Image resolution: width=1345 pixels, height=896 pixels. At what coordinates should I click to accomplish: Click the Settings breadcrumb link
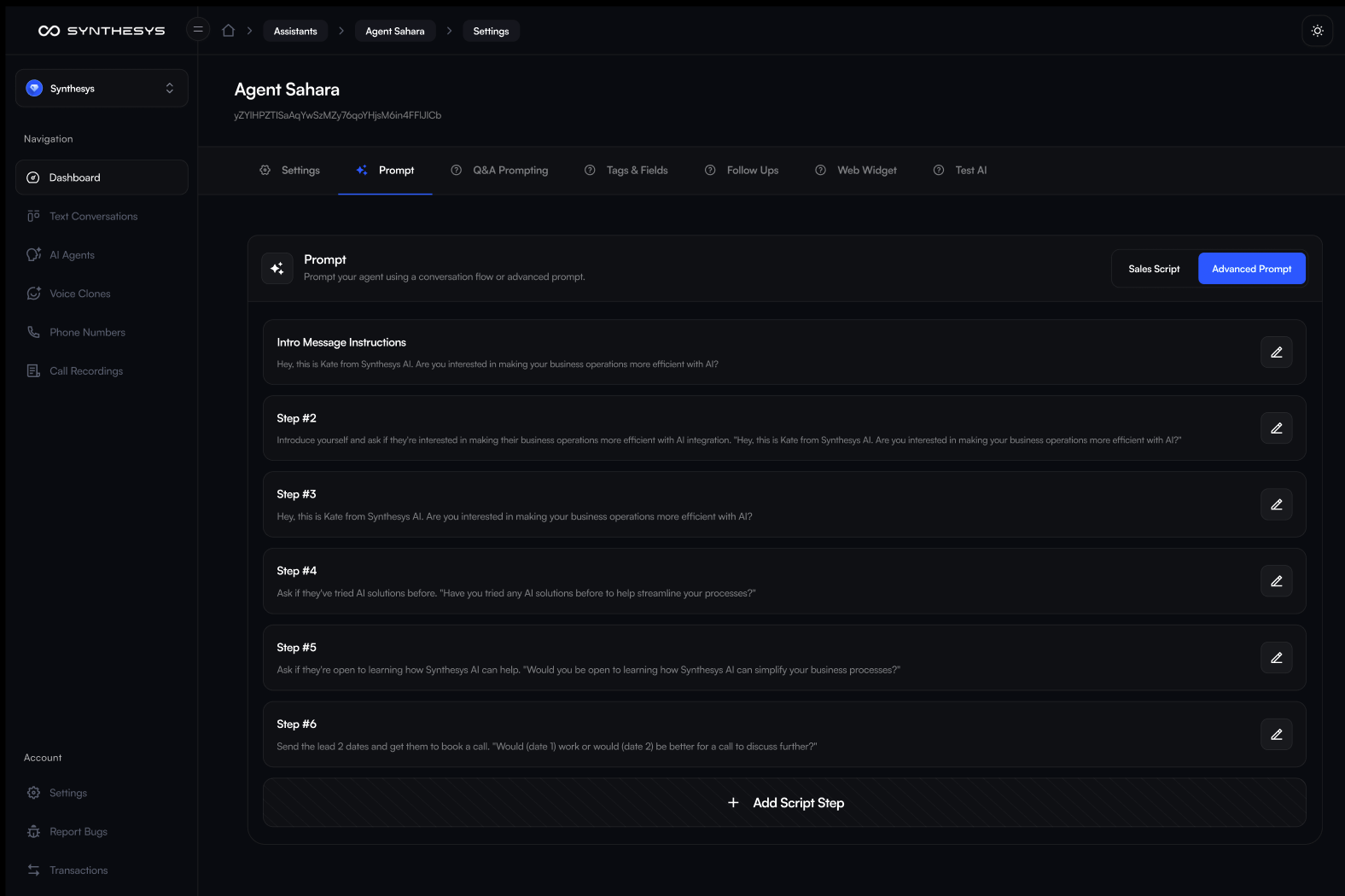click(491, 31)
